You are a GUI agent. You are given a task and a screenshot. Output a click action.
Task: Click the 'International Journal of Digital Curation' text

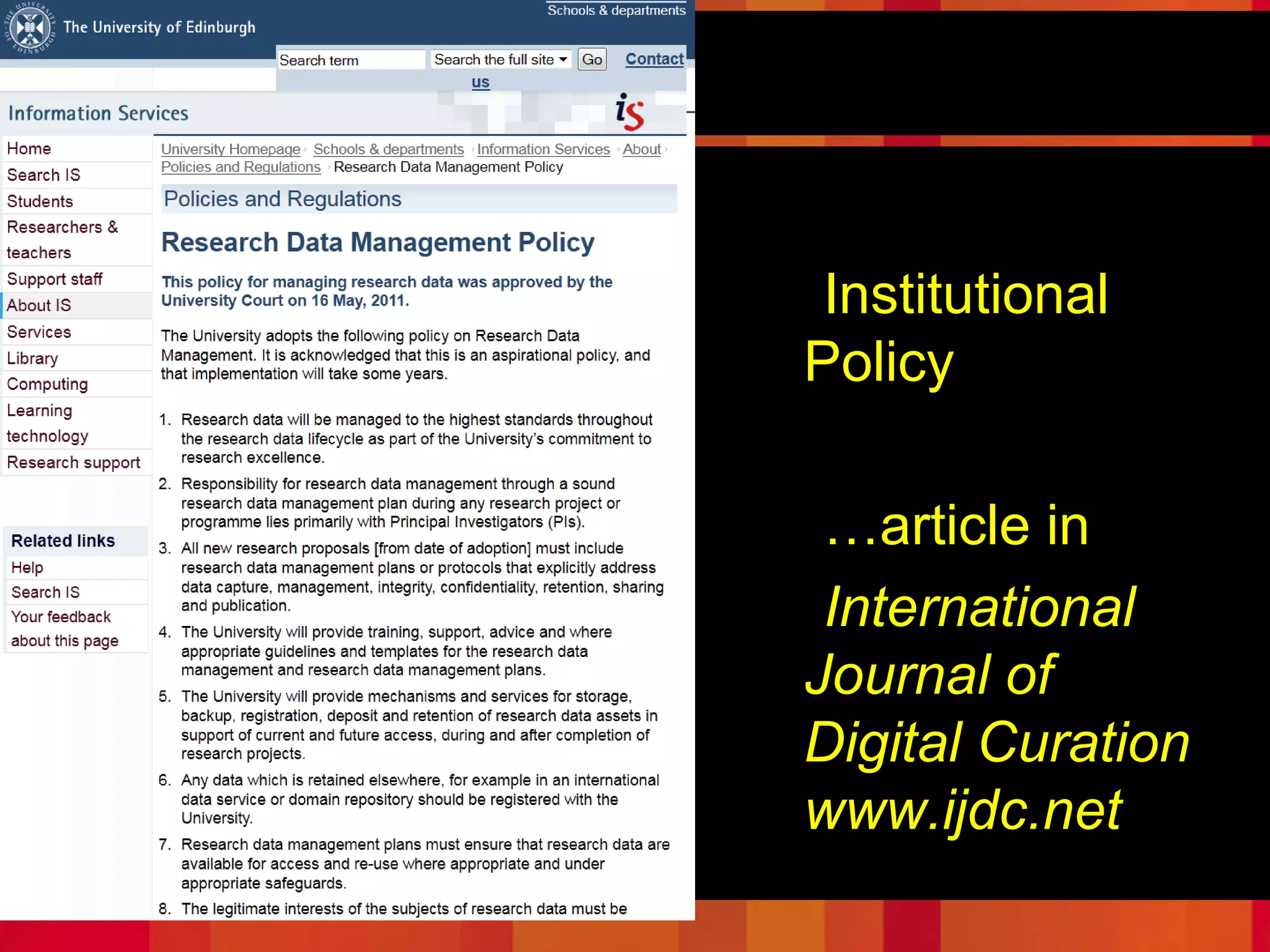tap(997, 674)
